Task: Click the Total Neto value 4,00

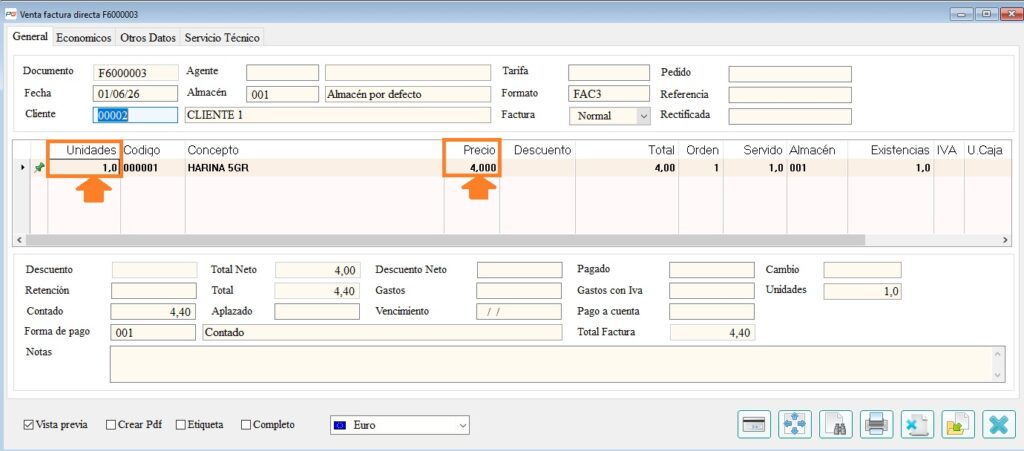Action: point(317,270)
